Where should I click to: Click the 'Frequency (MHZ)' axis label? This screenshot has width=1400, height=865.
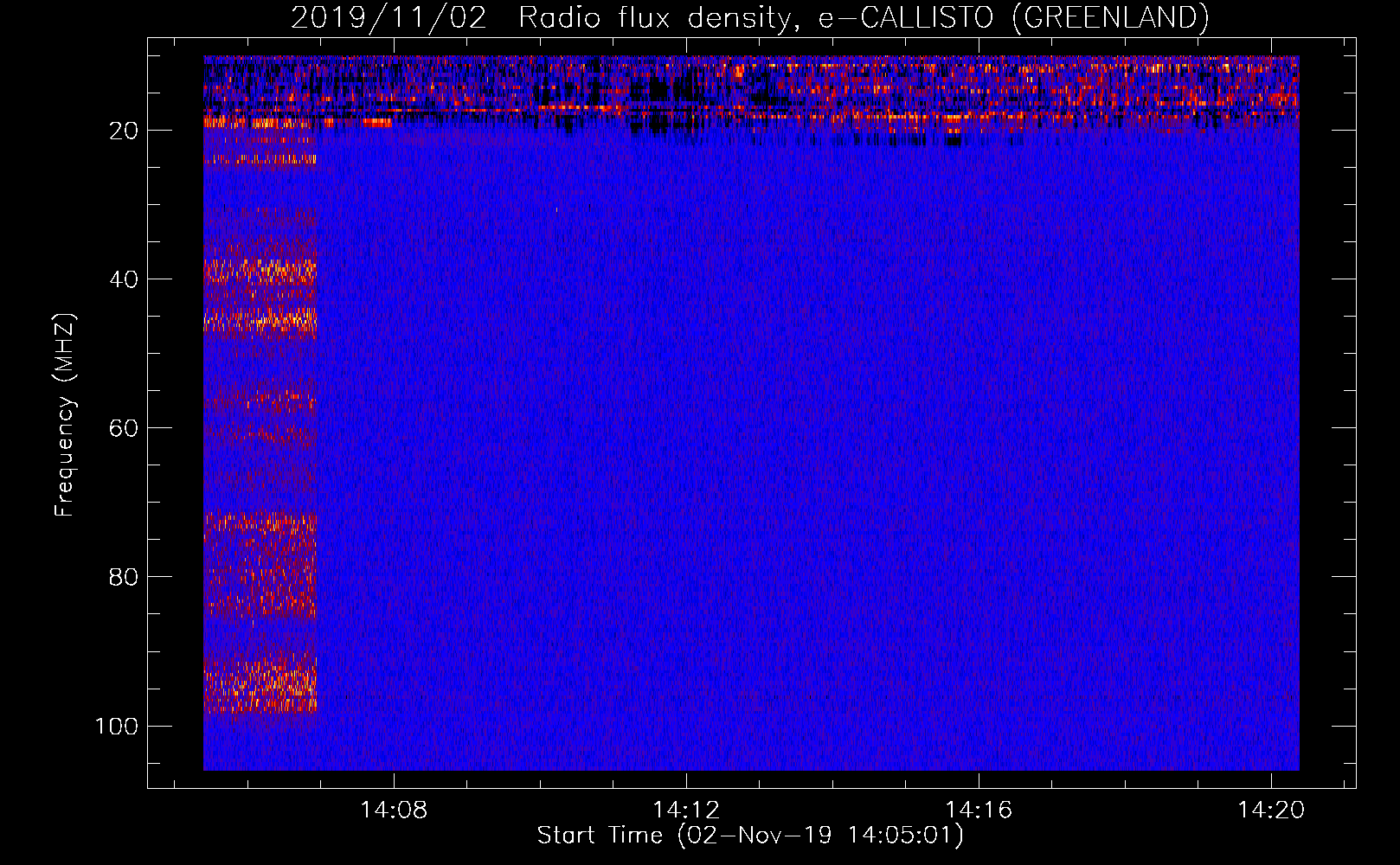click(x=65, y=415)
